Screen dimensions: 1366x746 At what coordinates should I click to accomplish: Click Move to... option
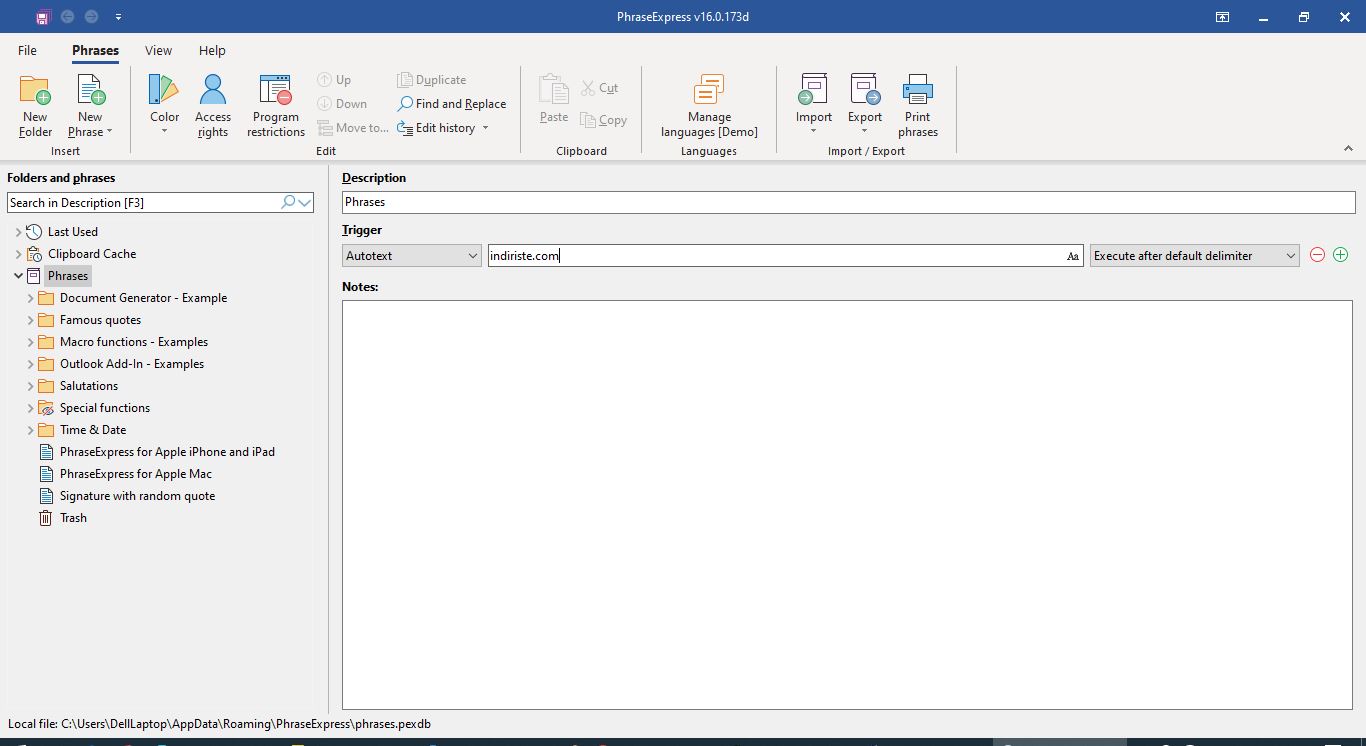click(x=352, y=128)
